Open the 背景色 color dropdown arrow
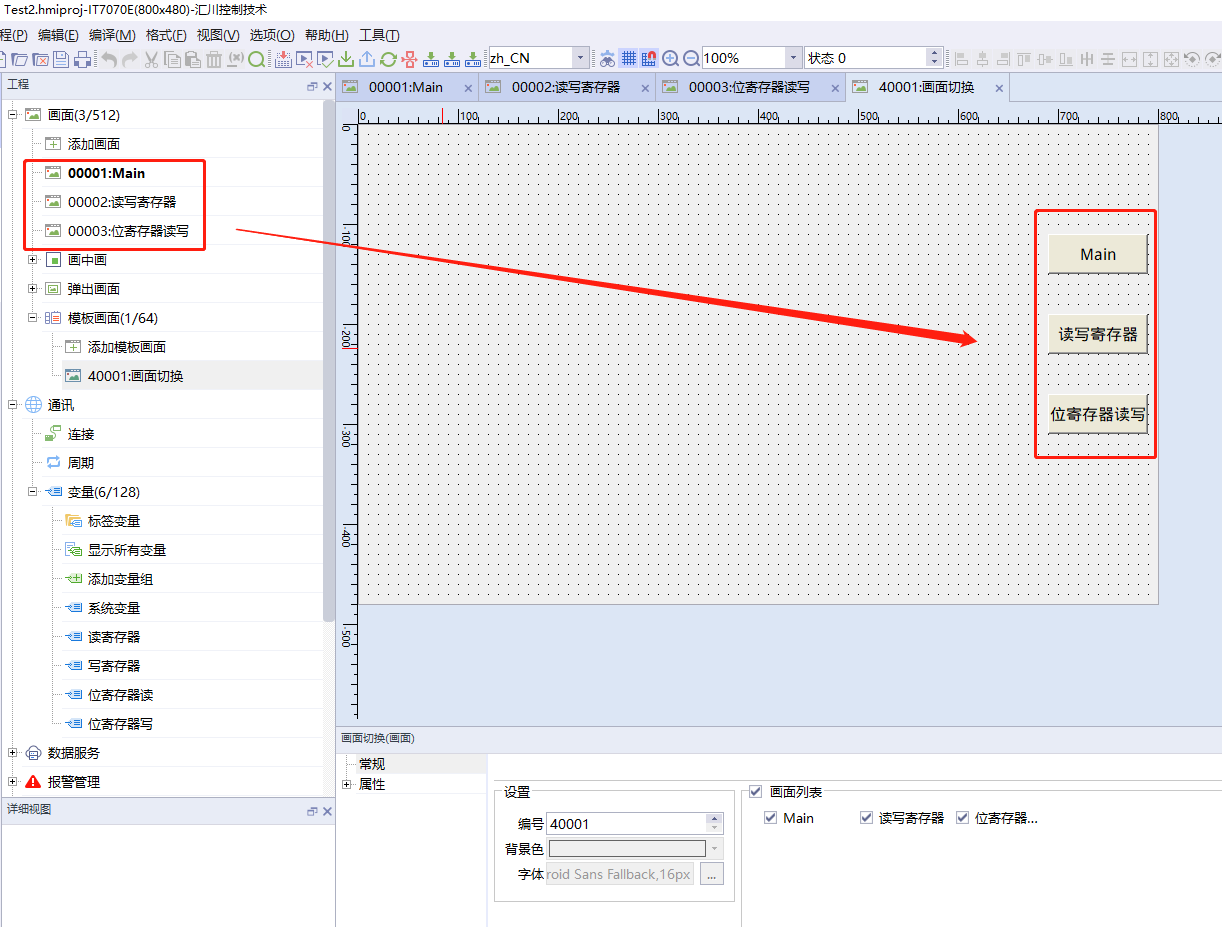The image size is (1222, 927). [714, 849]
